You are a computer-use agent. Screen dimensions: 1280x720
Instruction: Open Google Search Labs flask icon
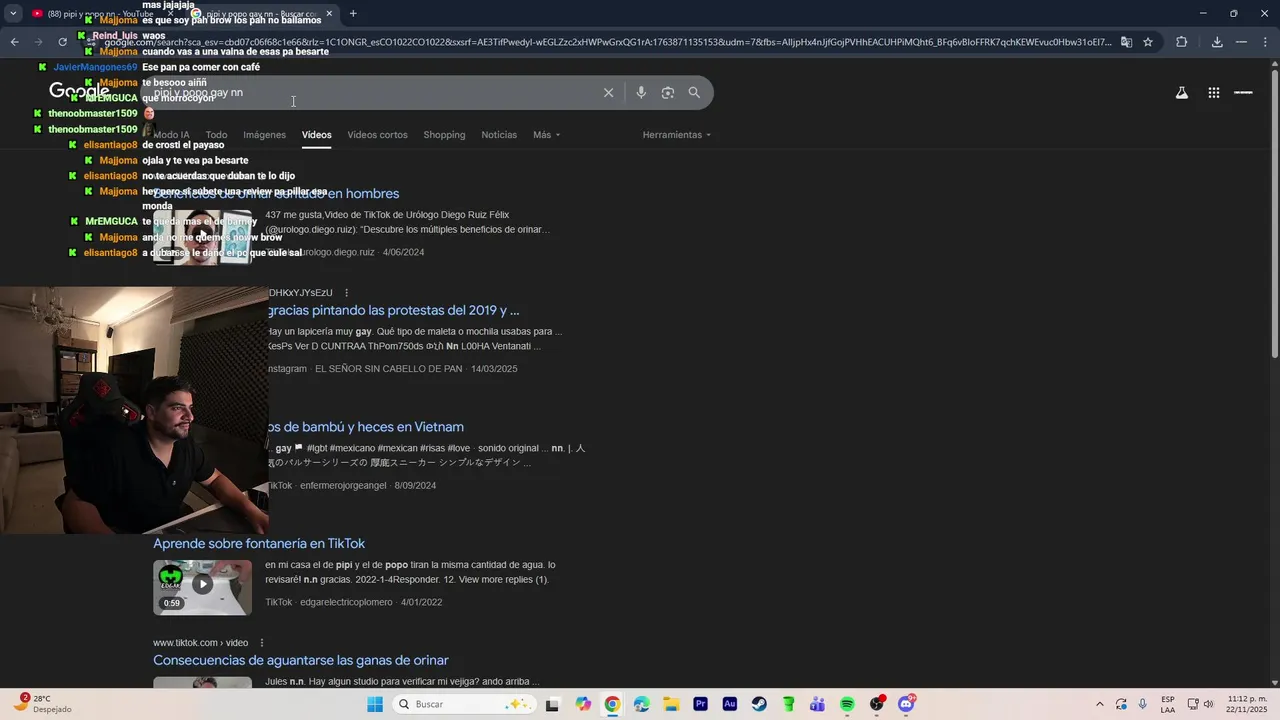point(1181,93)
